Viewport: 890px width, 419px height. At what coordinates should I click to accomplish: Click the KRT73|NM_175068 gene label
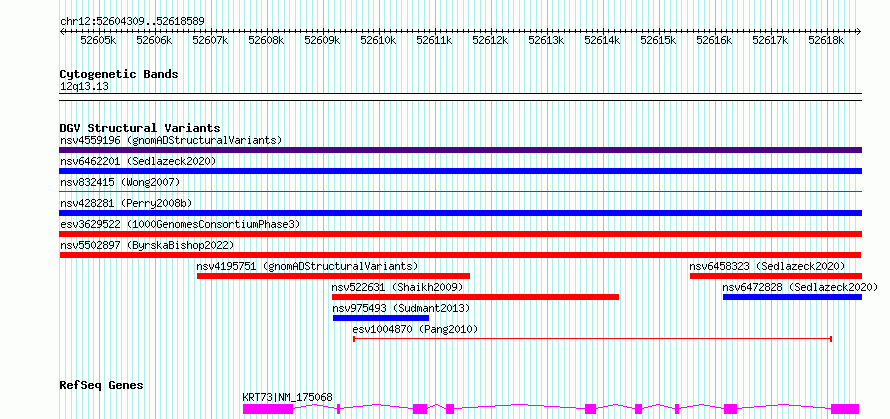click(x=287, y=397)
